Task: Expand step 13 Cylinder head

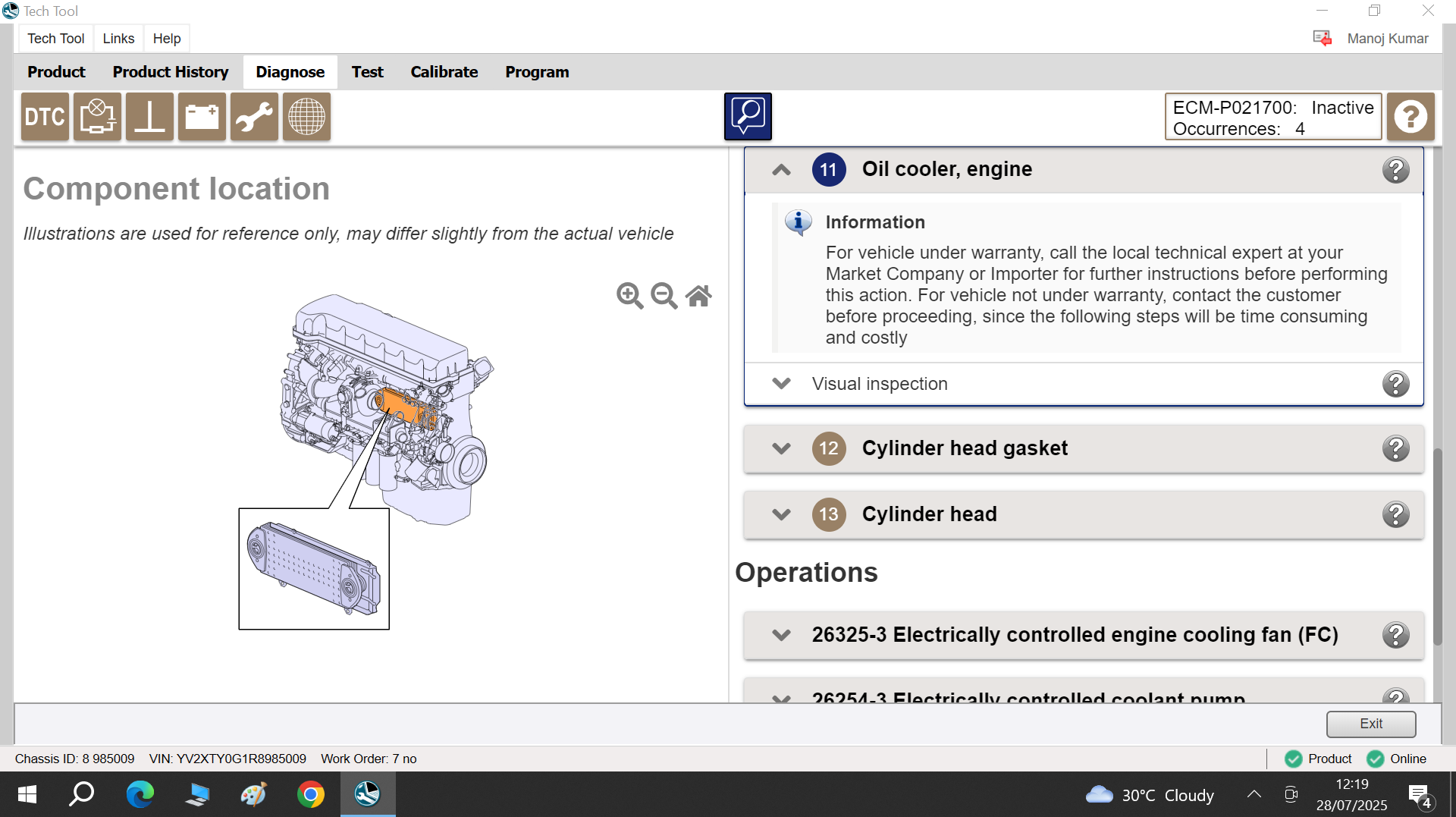Action: 781,514
